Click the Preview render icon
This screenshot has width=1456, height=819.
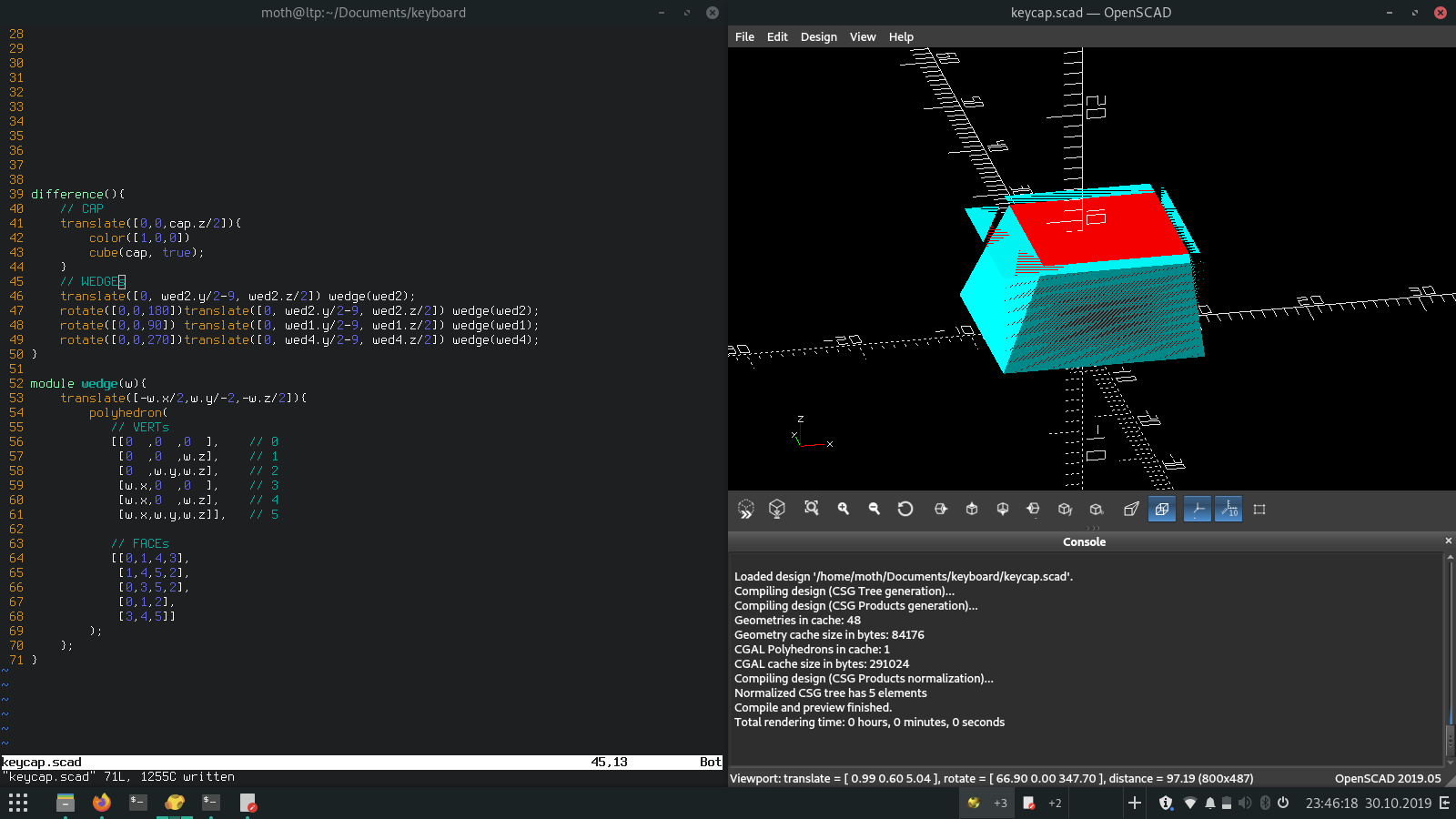(x=746, y=510)
